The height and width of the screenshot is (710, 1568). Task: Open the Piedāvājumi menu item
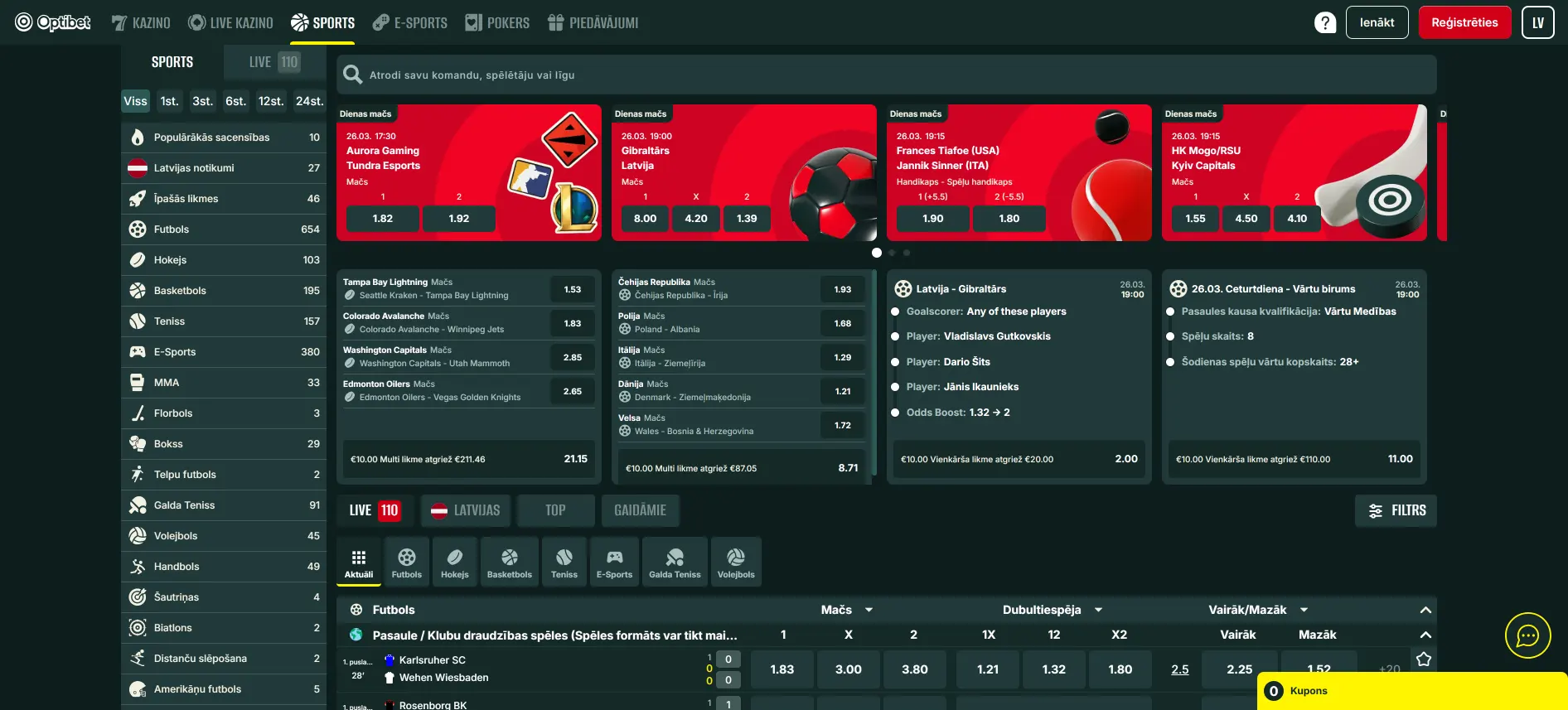[x=593, y=22]
